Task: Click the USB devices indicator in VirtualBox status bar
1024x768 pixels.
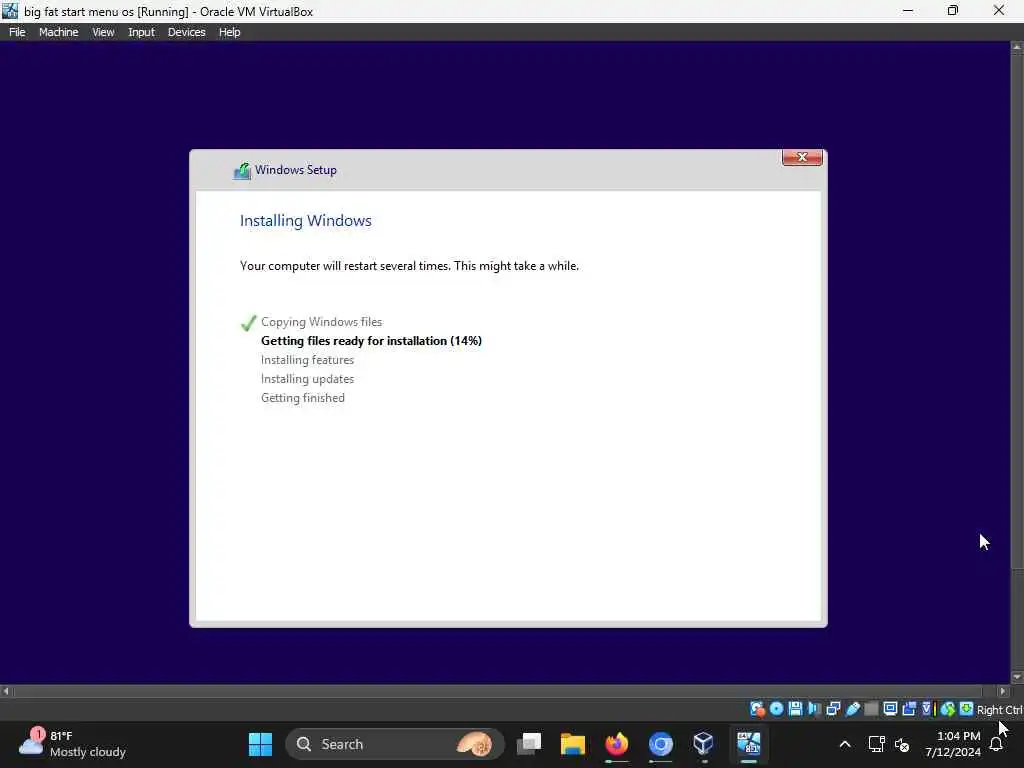Action: tap(852, 709)
